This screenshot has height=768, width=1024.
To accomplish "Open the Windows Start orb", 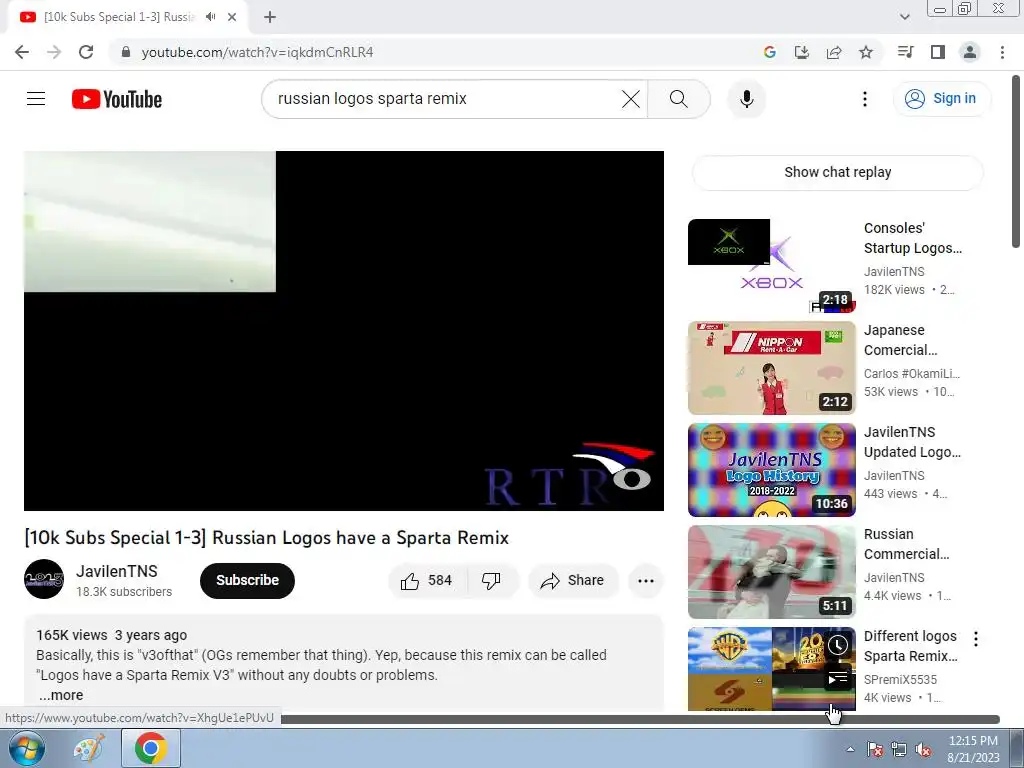I will coord(27,748).
